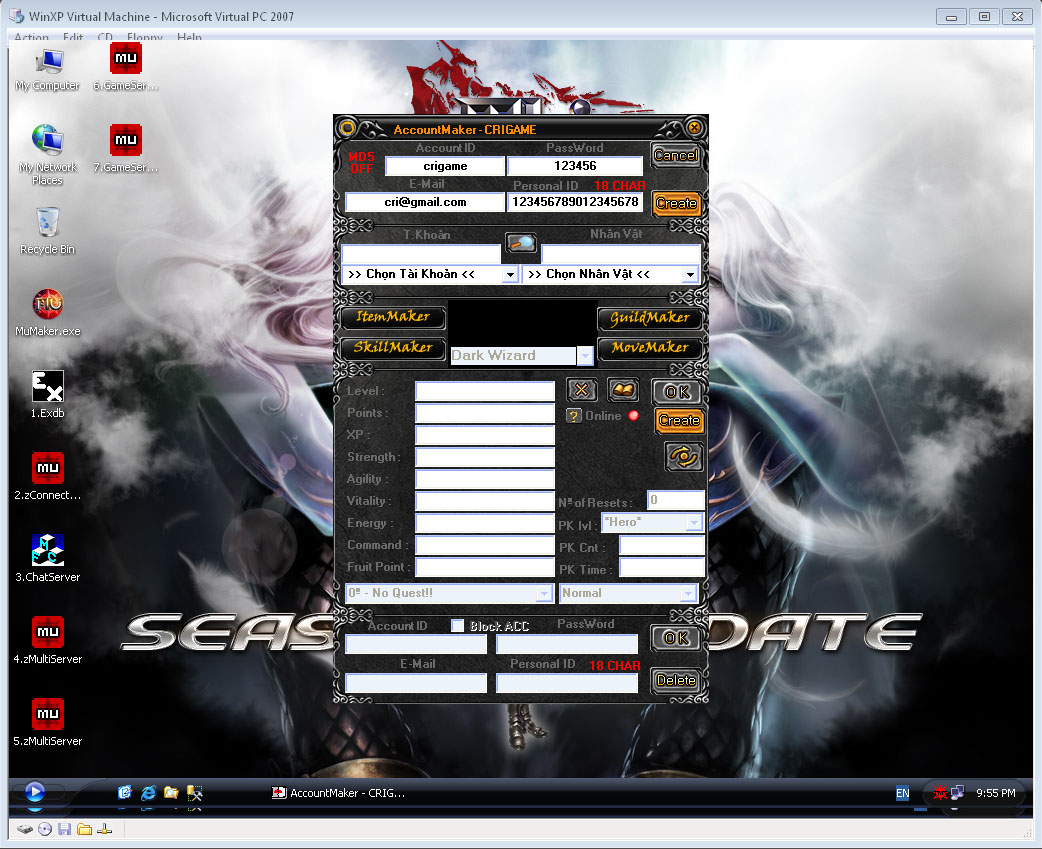The height and width of the screenshot is (849, 1042).
Task: Click the X clear icon beside Level
Action: pos(581,390)
